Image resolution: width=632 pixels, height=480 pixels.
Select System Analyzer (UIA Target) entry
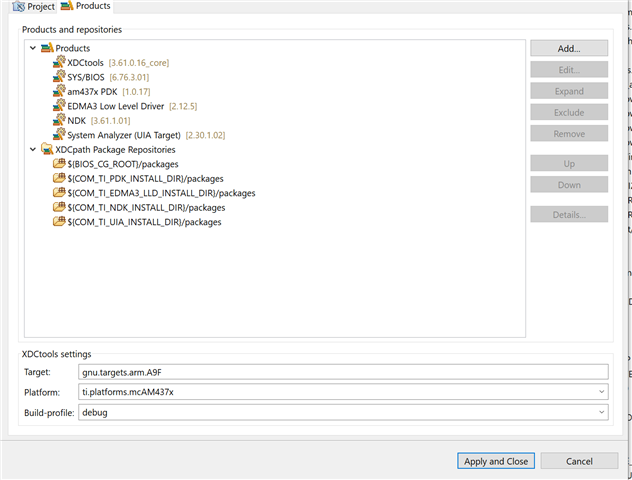(x=139, y=135)
